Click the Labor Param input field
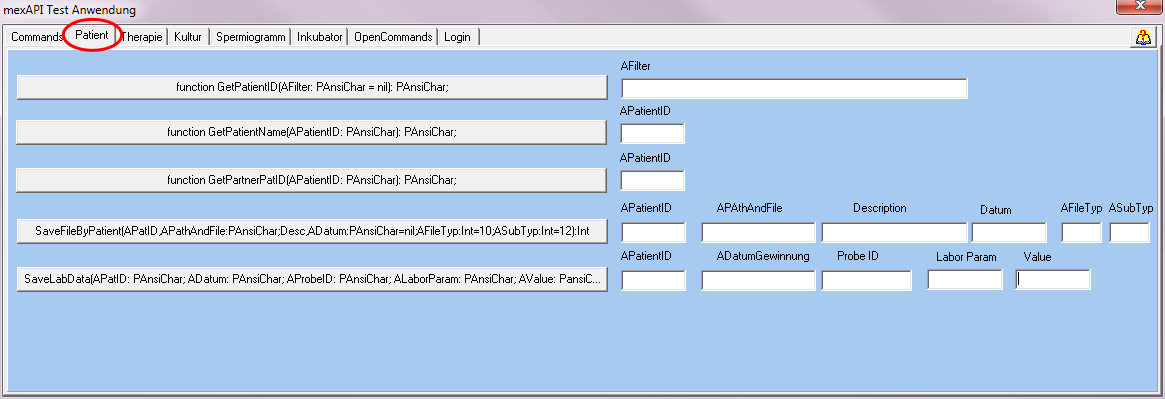The width and height of the screenshot is (1165, 399). (x=964, y=279)
